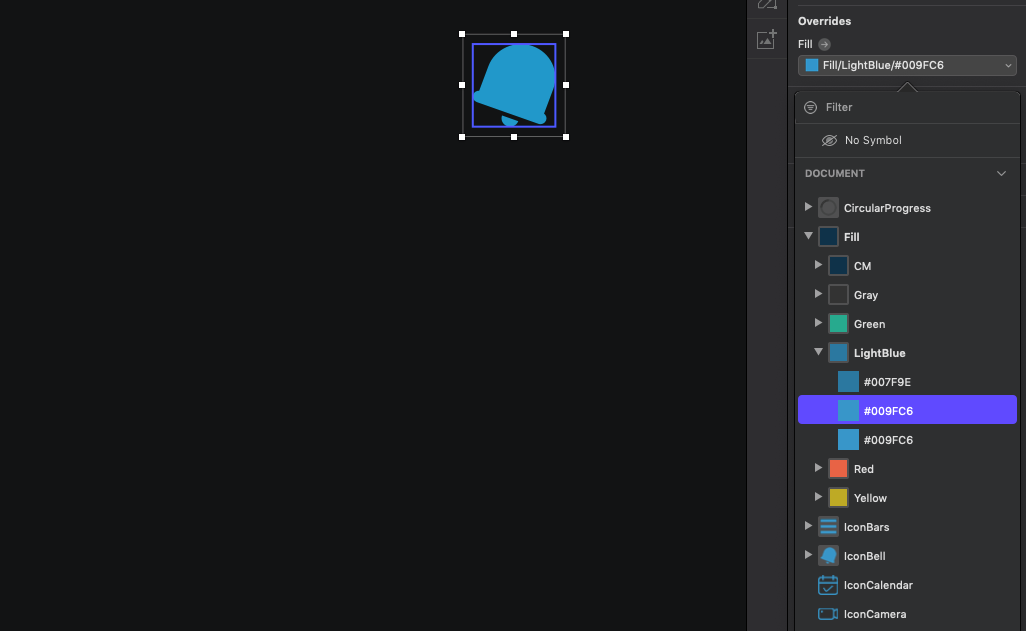Select the #007F9E color swatch

pyautogui.click(x=848, y=382)
